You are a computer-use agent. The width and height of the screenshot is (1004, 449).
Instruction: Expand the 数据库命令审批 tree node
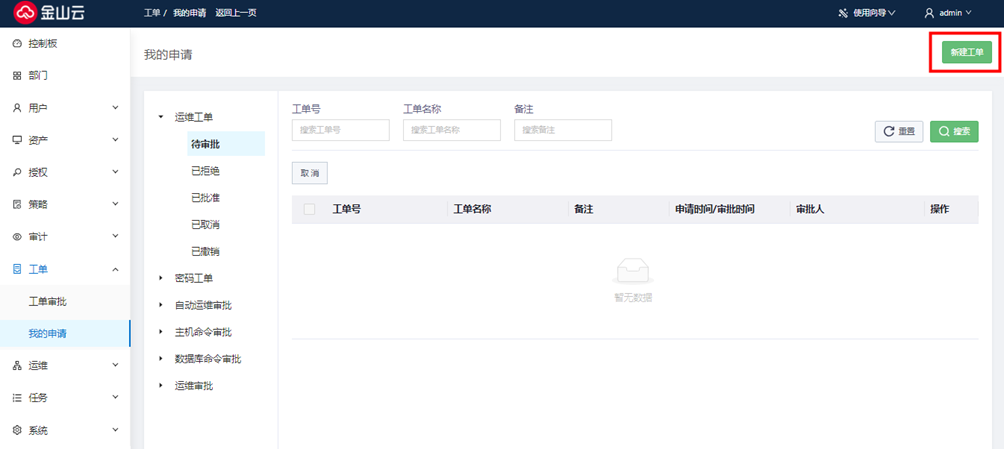pos(161,358)
